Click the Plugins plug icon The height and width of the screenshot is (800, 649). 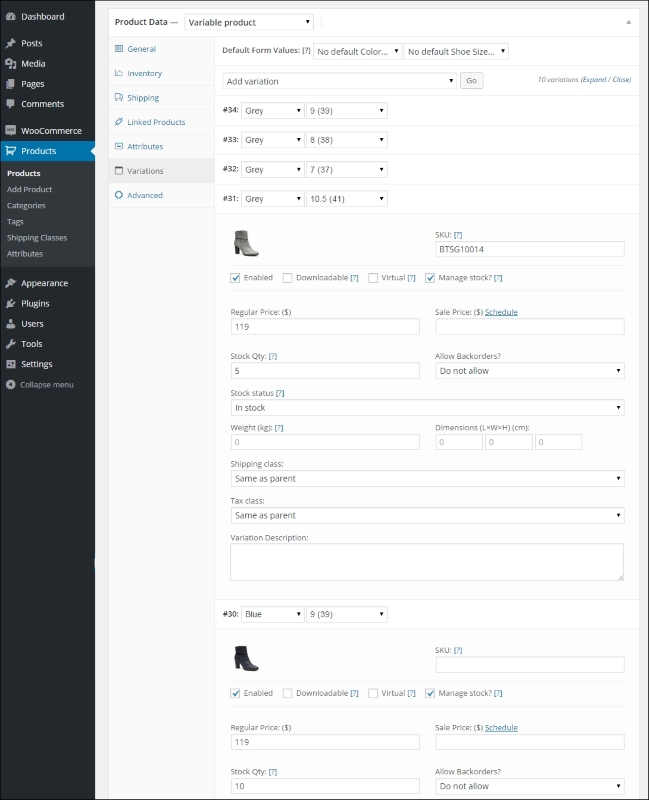(x=11, y=303)
